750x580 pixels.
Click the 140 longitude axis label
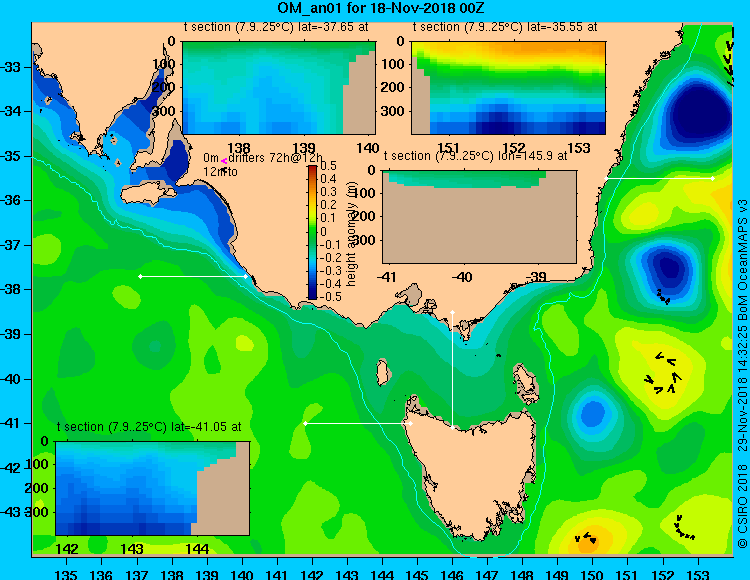(242, 573)
